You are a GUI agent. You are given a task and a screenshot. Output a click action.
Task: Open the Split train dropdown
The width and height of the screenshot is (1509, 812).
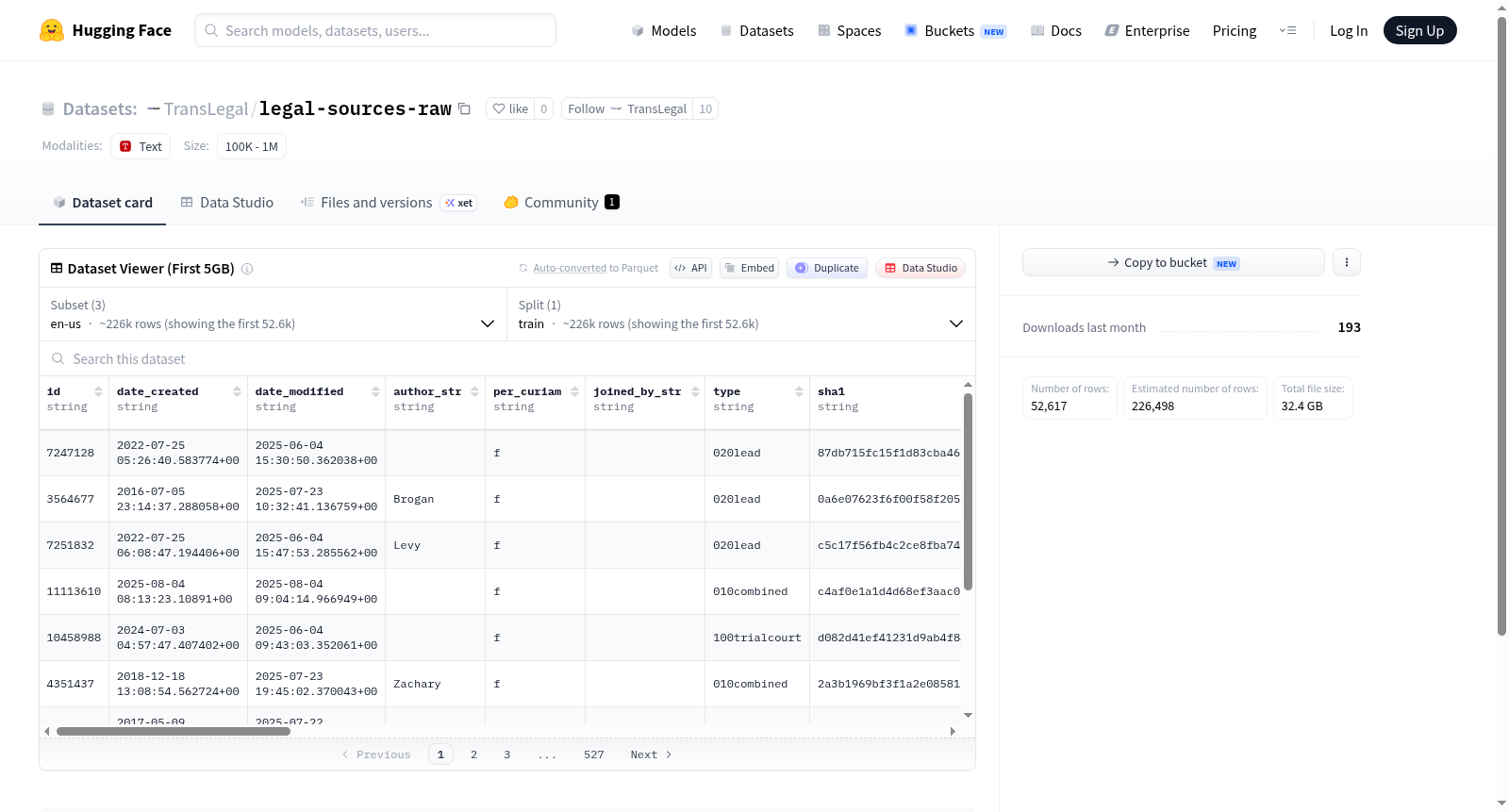point(741,314)
